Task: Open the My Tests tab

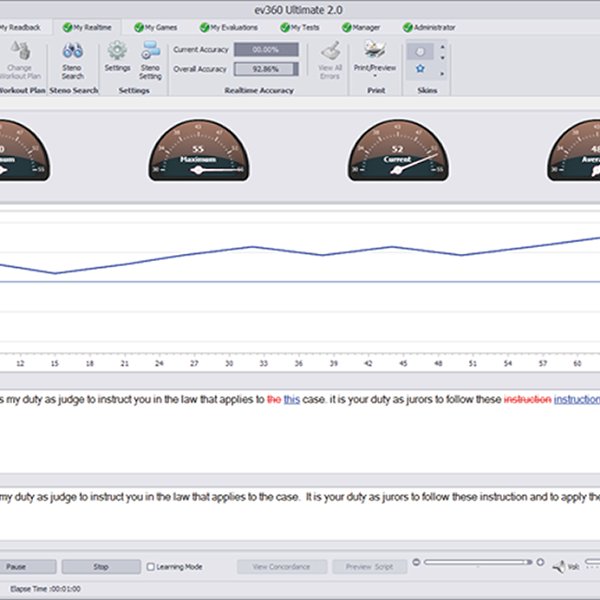Action: pyautogui.click(x=300, y=28)
